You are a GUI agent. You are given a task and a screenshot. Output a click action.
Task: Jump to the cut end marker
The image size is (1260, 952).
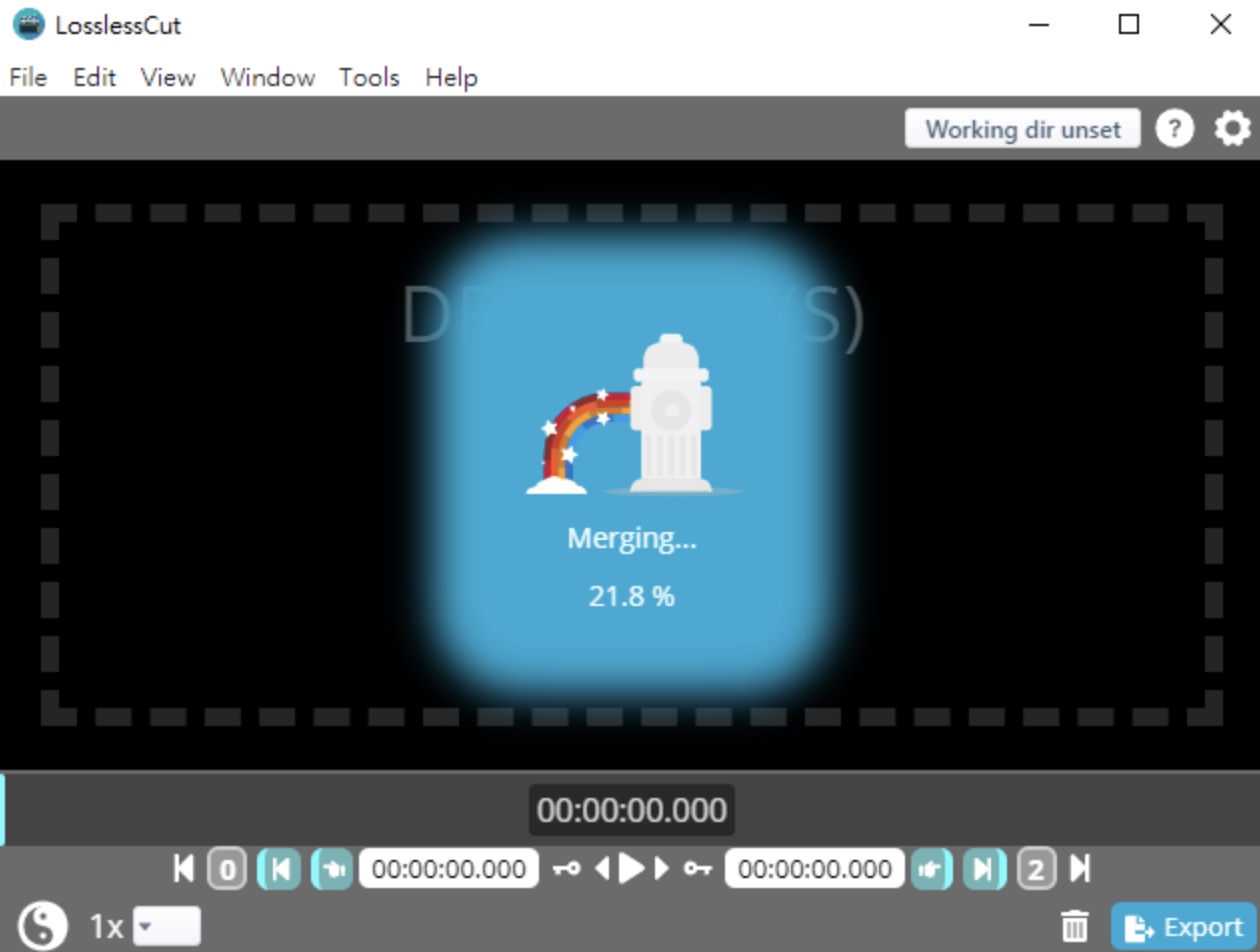984,869
